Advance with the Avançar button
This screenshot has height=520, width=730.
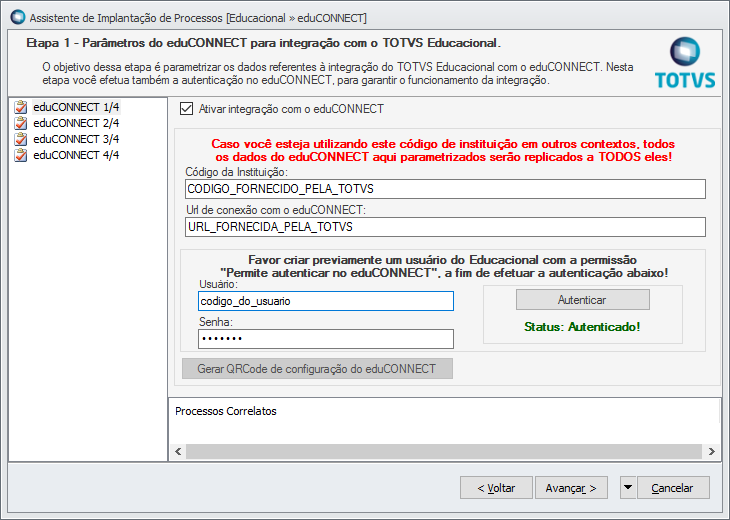(571, 488)
